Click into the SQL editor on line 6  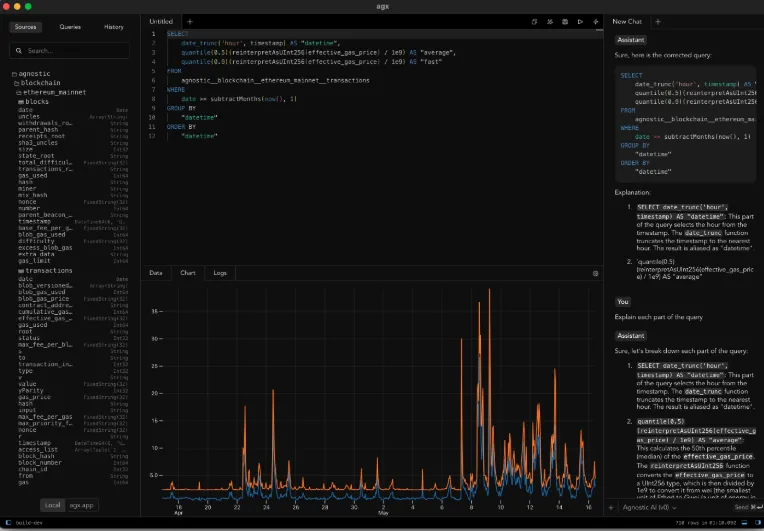point(275,80)
